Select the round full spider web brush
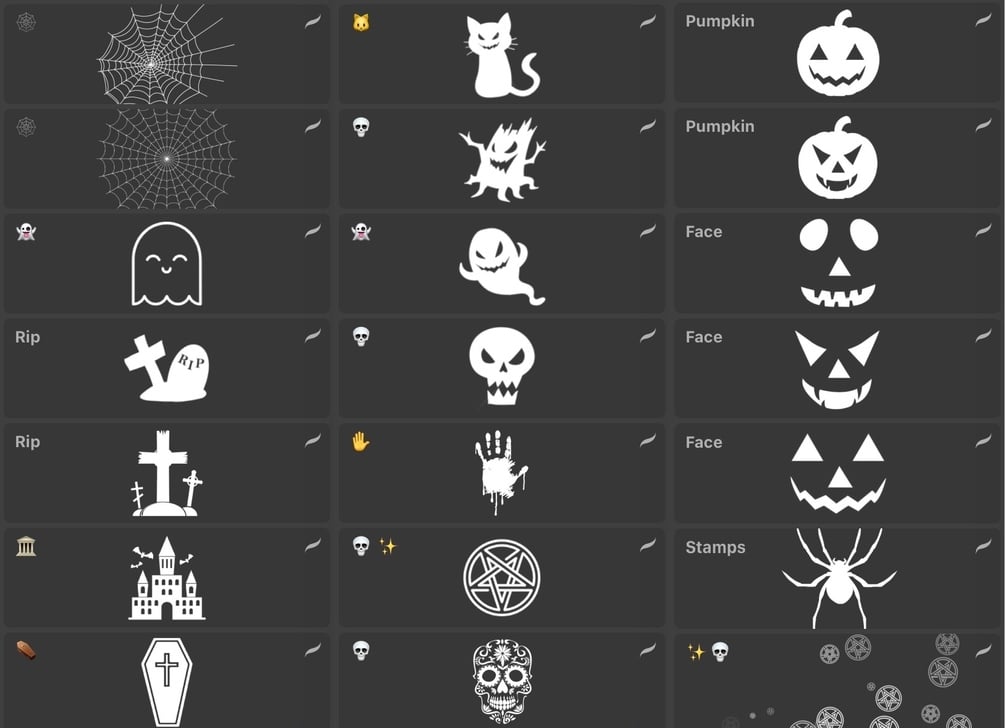This screenshot has width=1005, height=728. [167, 158]
